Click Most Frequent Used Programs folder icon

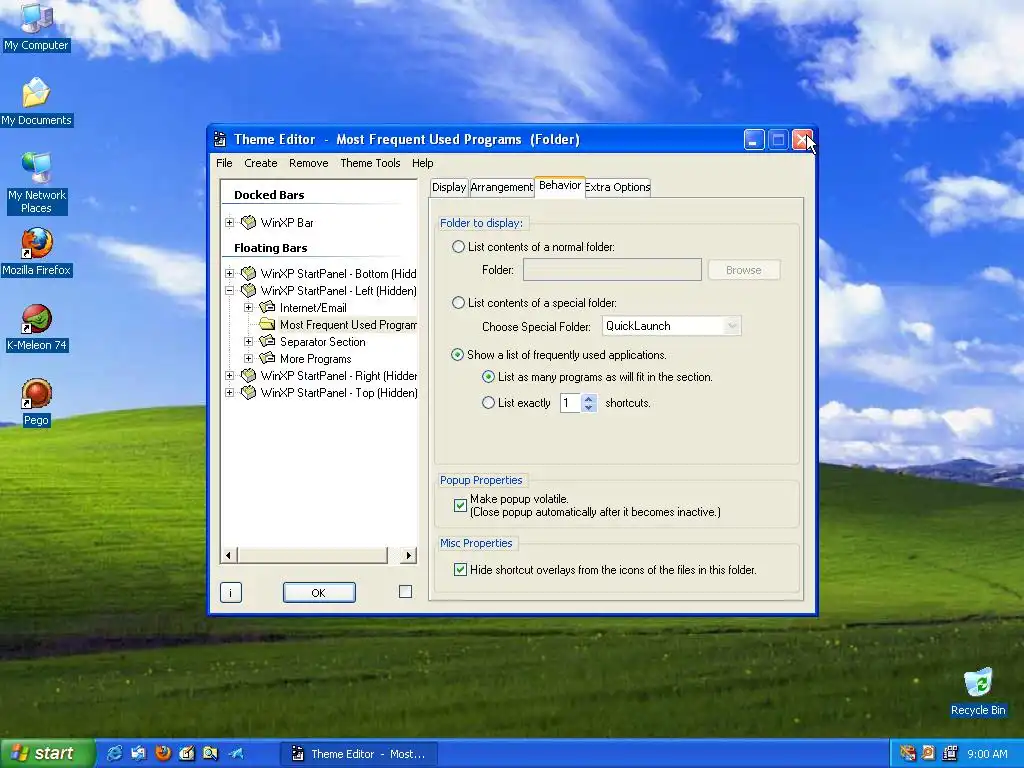coord(267,325)
